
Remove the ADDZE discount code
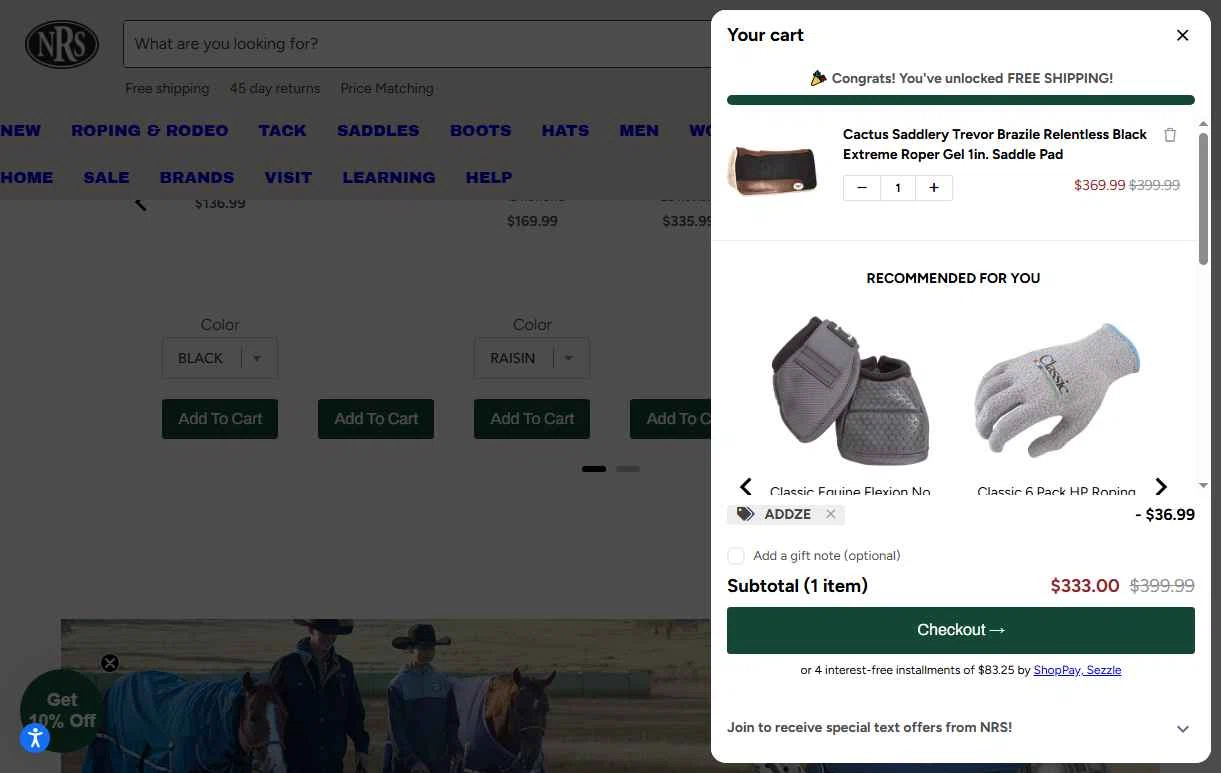tap(830, 514)
